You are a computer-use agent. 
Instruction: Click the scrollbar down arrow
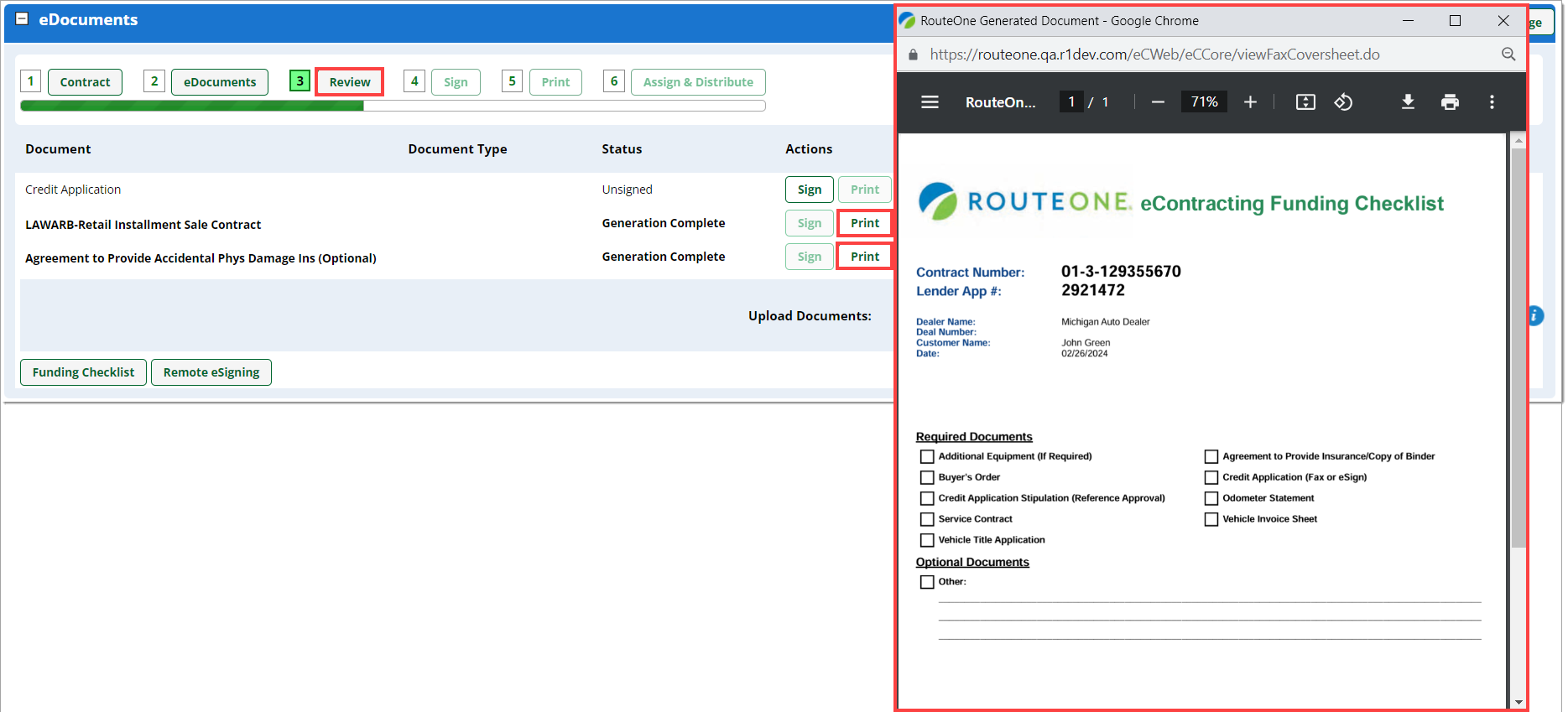coord(1518,703)
